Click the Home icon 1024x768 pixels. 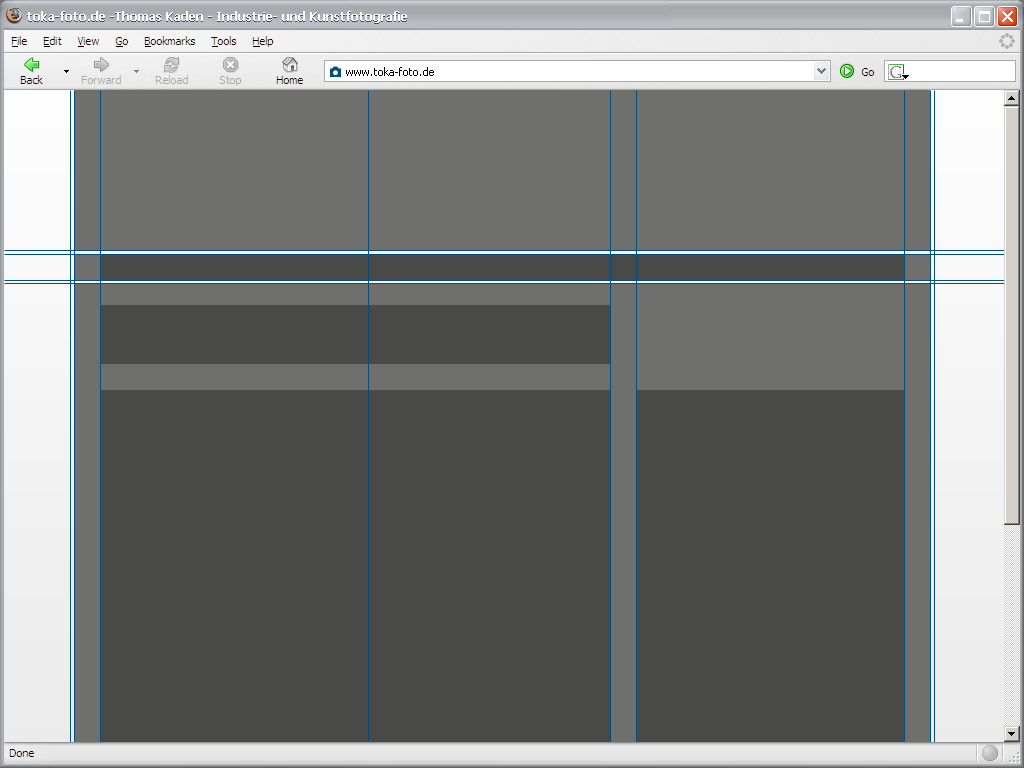point(289,64)
